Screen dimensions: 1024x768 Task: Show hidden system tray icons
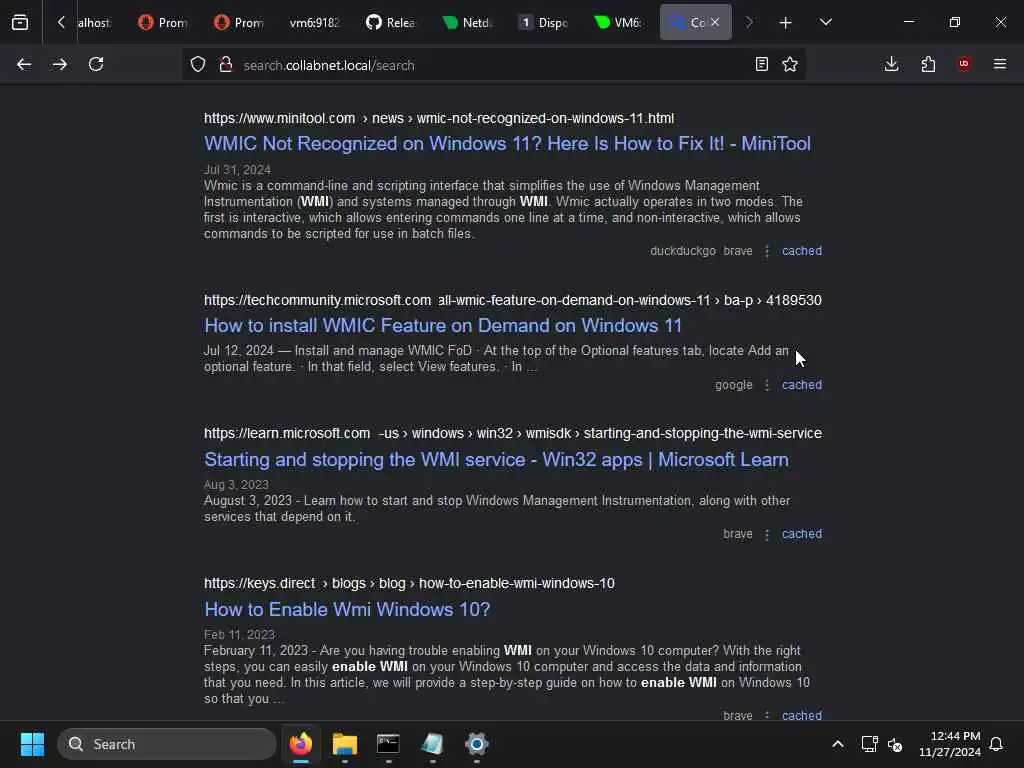[x=838, y=744]
